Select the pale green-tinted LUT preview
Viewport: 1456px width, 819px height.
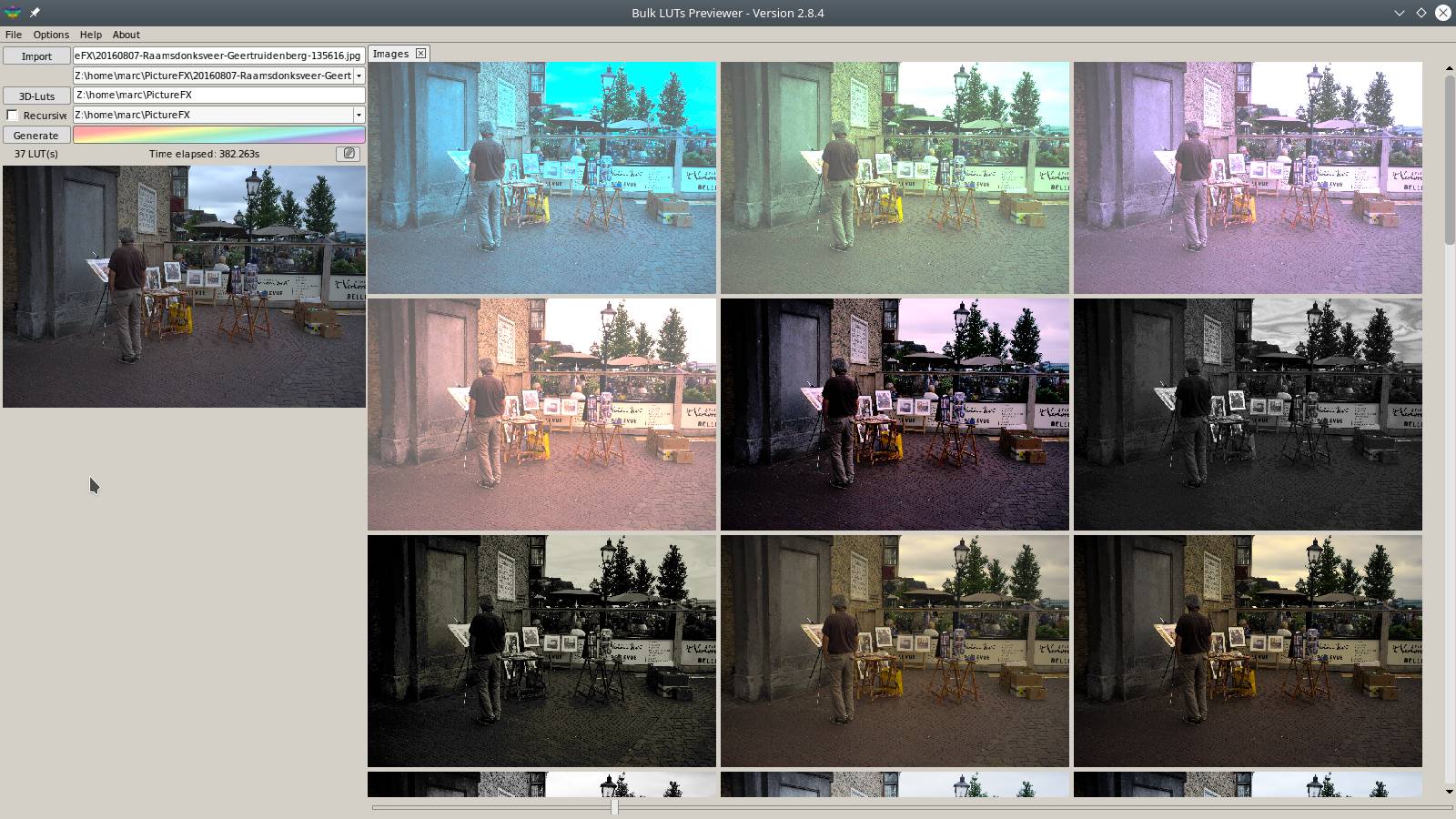(x=895, y=177)
